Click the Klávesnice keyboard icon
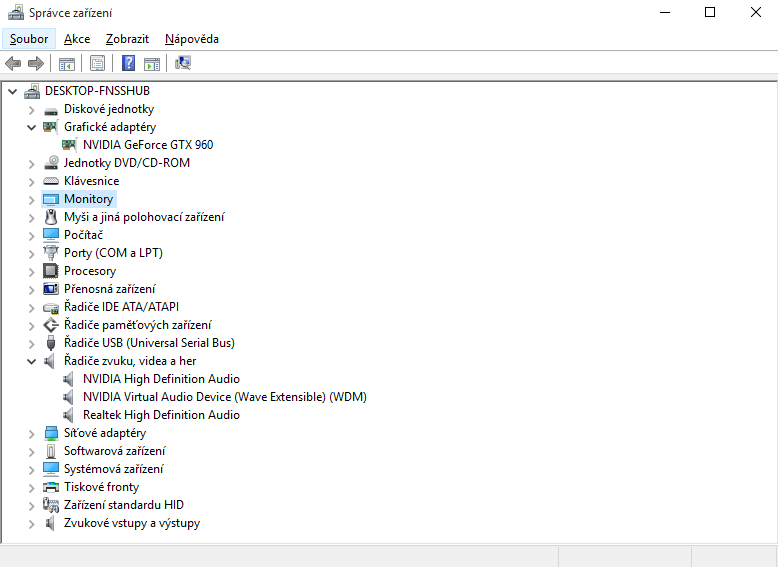Image resolution: width=778 pixels, height=567 pixels. pos(51,181)
